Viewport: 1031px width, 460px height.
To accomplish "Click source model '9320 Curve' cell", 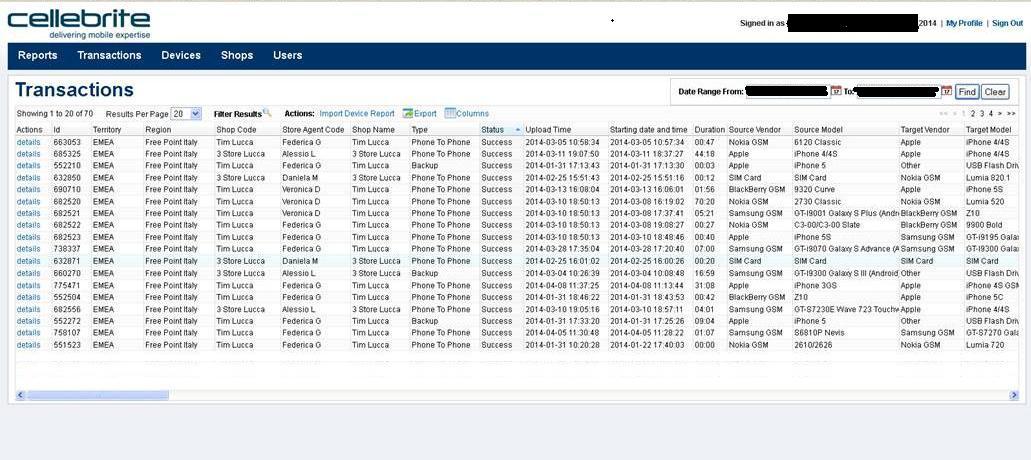I will point(815,189).
